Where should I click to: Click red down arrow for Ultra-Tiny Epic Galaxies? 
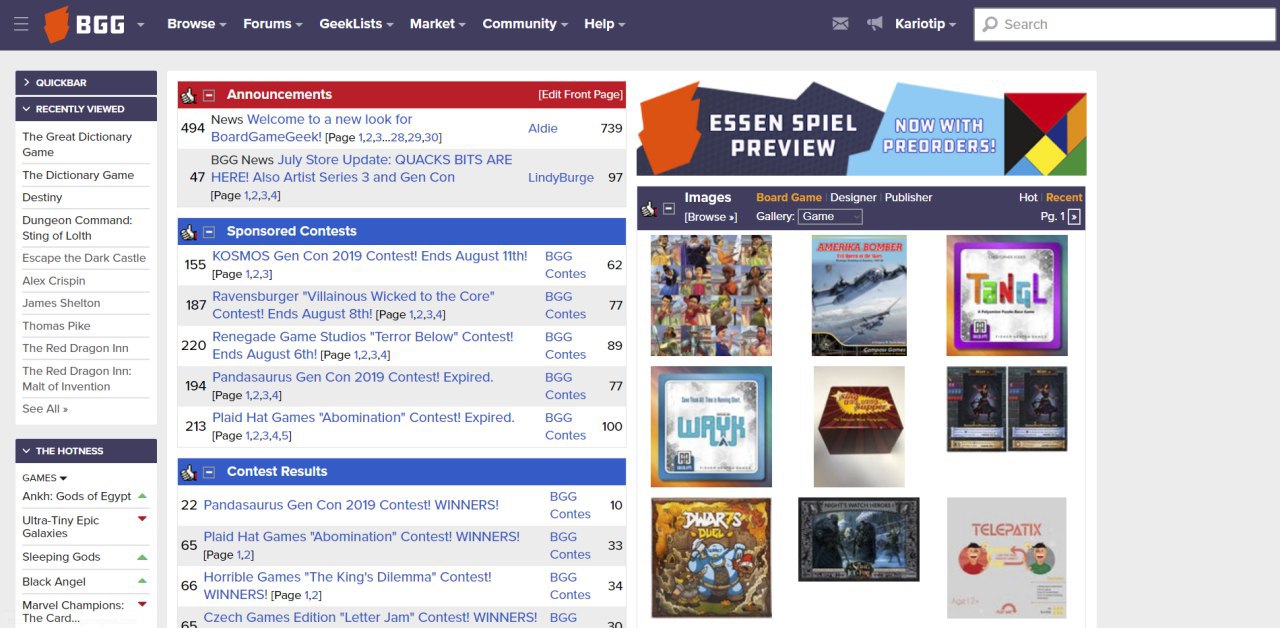pos(142,519)
